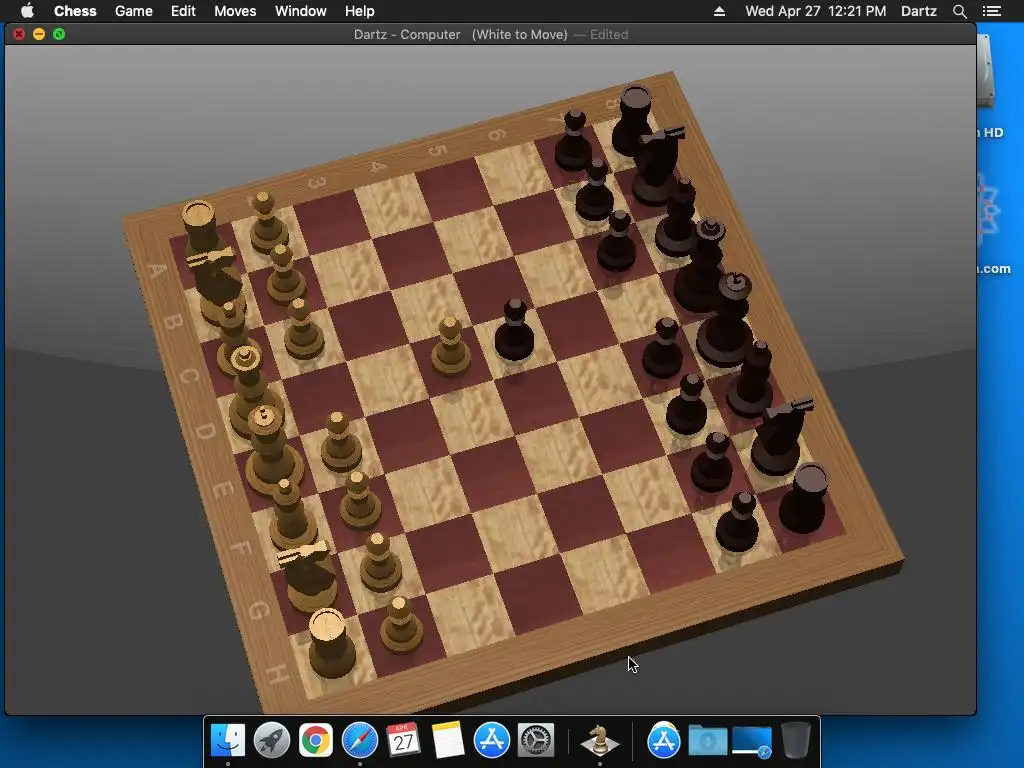The width and height of the screenshot is (1024, 768).
Task: Choose the white knight on g1
Action: tap(308, 575)
